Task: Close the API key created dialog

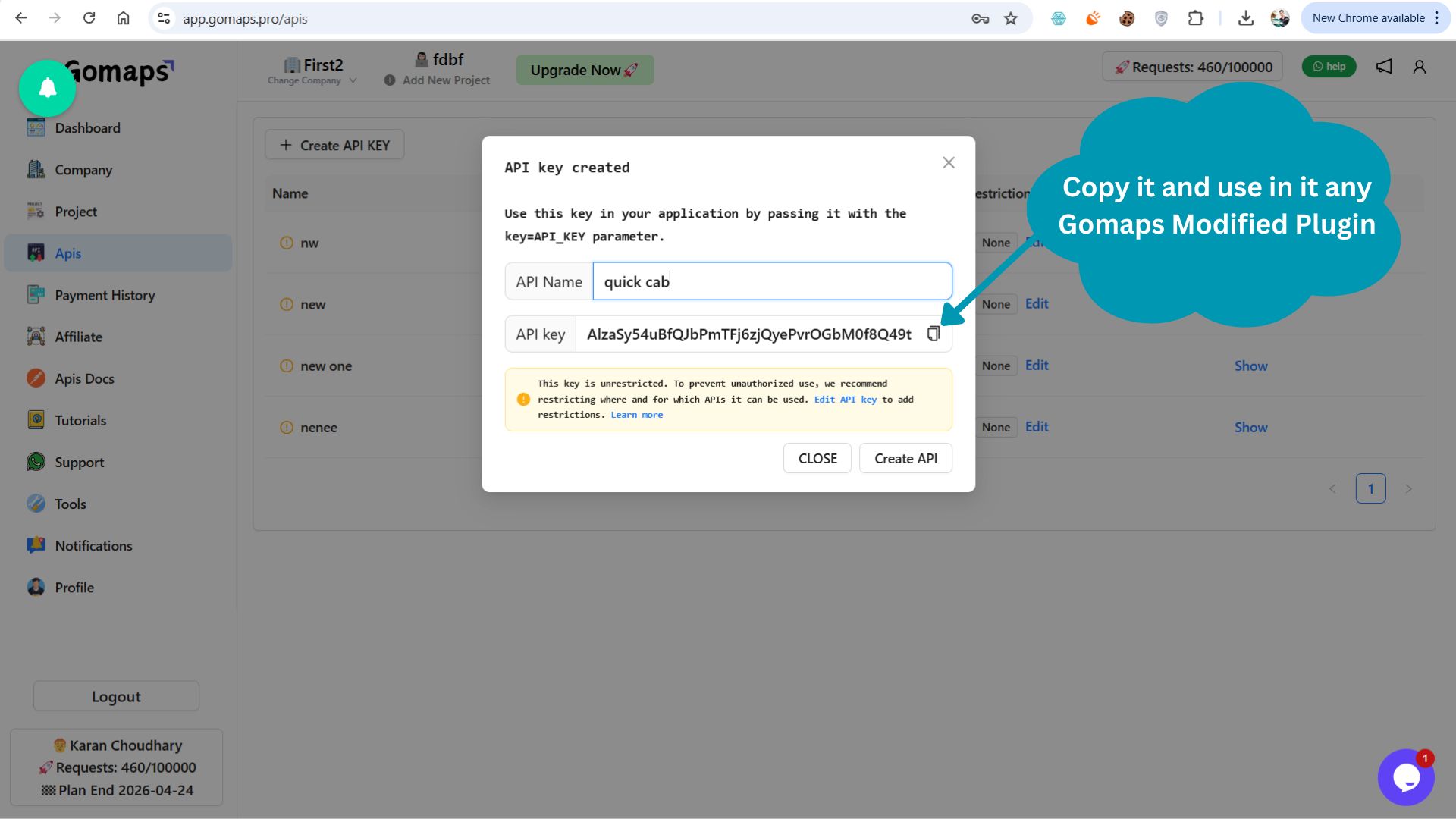Action: tap(949, 163)
